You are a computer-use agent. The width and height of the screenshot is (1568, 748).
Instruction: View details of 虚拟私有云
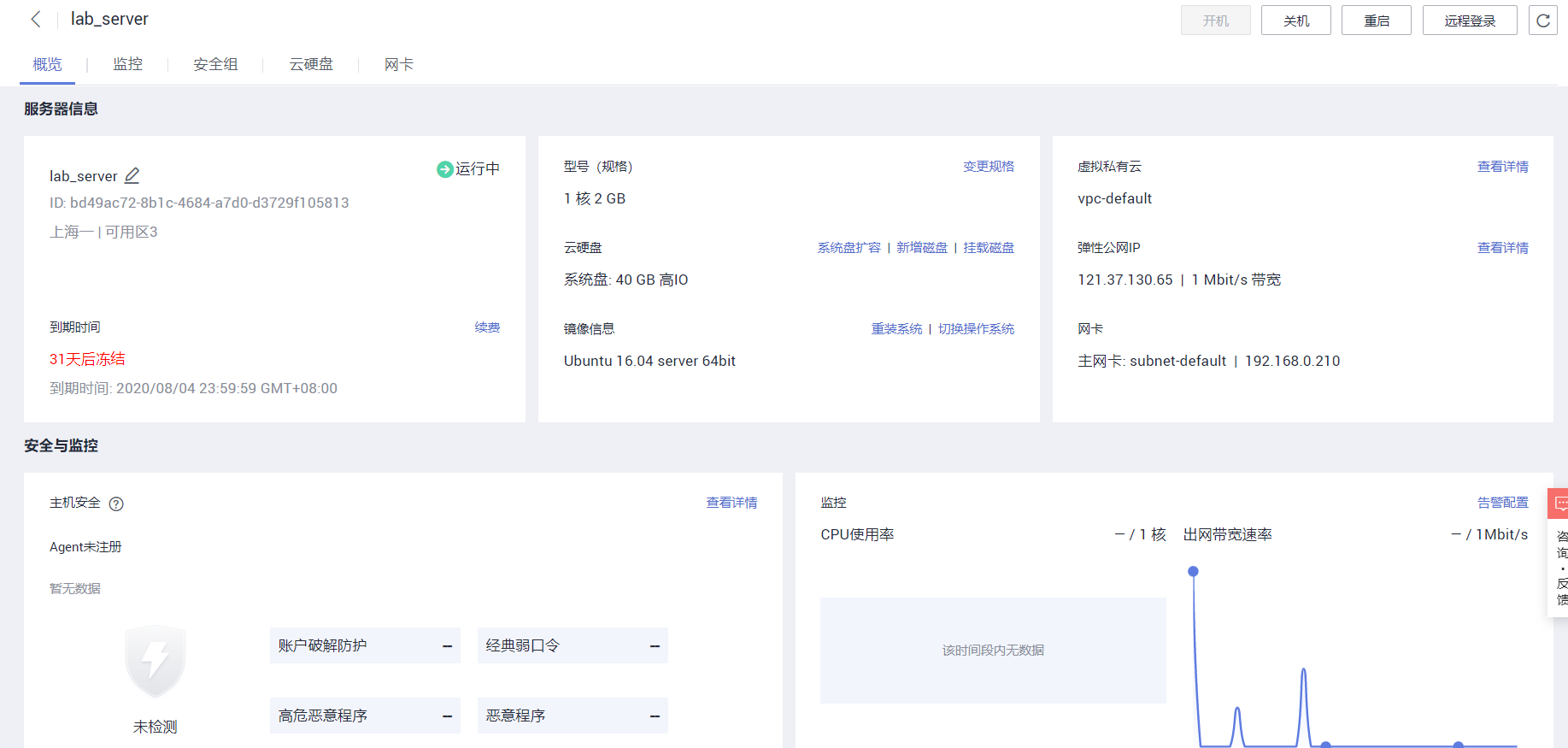click(1502, 167)
